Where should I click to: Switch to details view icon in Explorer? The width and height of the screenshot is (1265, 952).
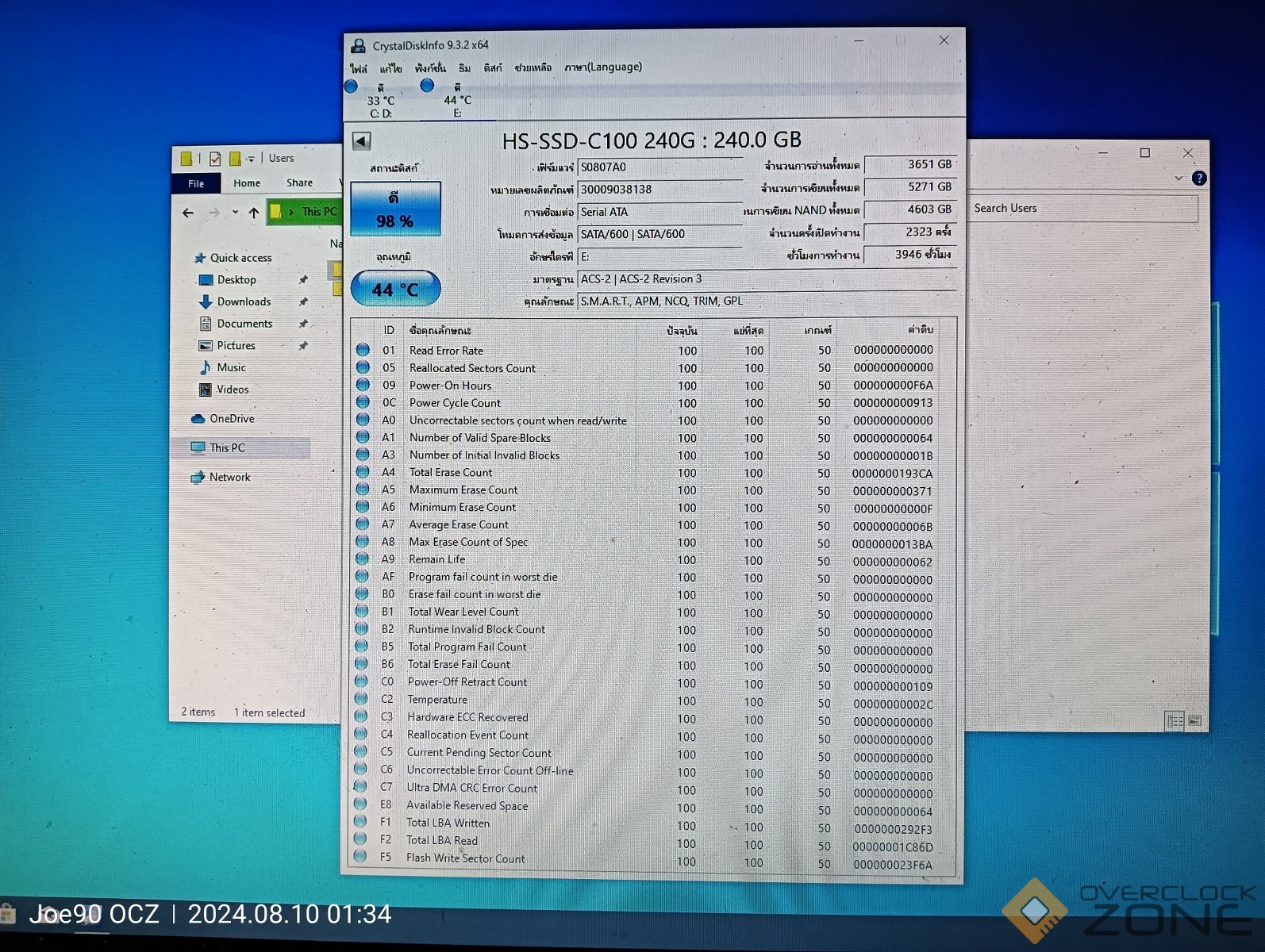pos(1174,720)
